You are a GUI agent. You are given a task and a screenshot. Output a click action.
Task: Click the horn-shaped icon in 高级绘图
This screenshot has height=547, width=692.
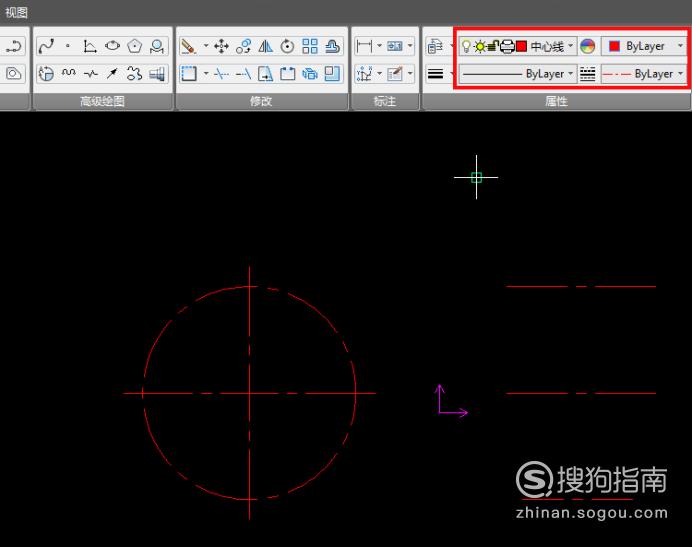click(x=157, y=73)
